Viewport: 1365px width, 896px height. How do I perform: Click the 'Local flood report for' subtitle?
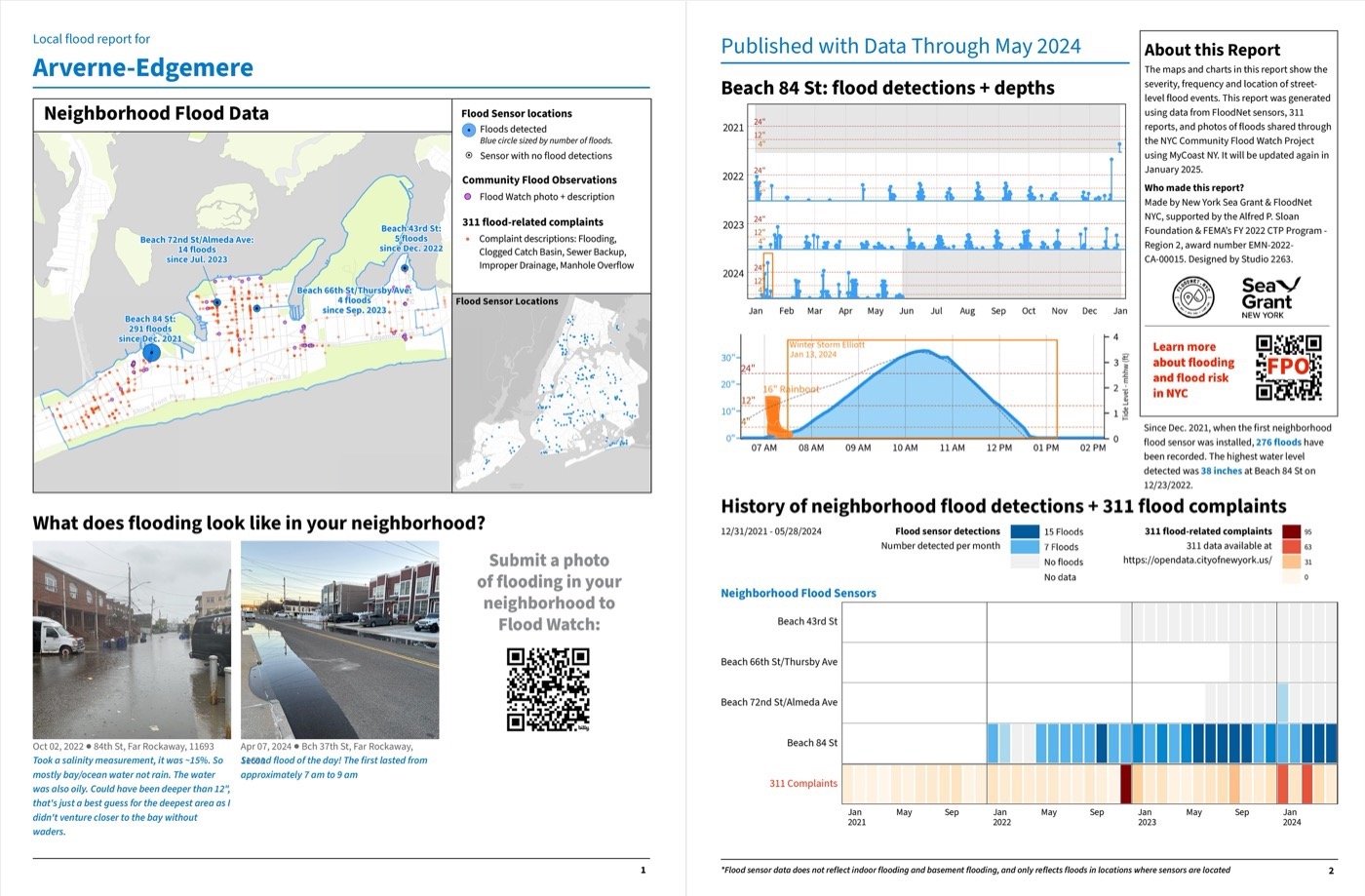click(x=92, y=39)
